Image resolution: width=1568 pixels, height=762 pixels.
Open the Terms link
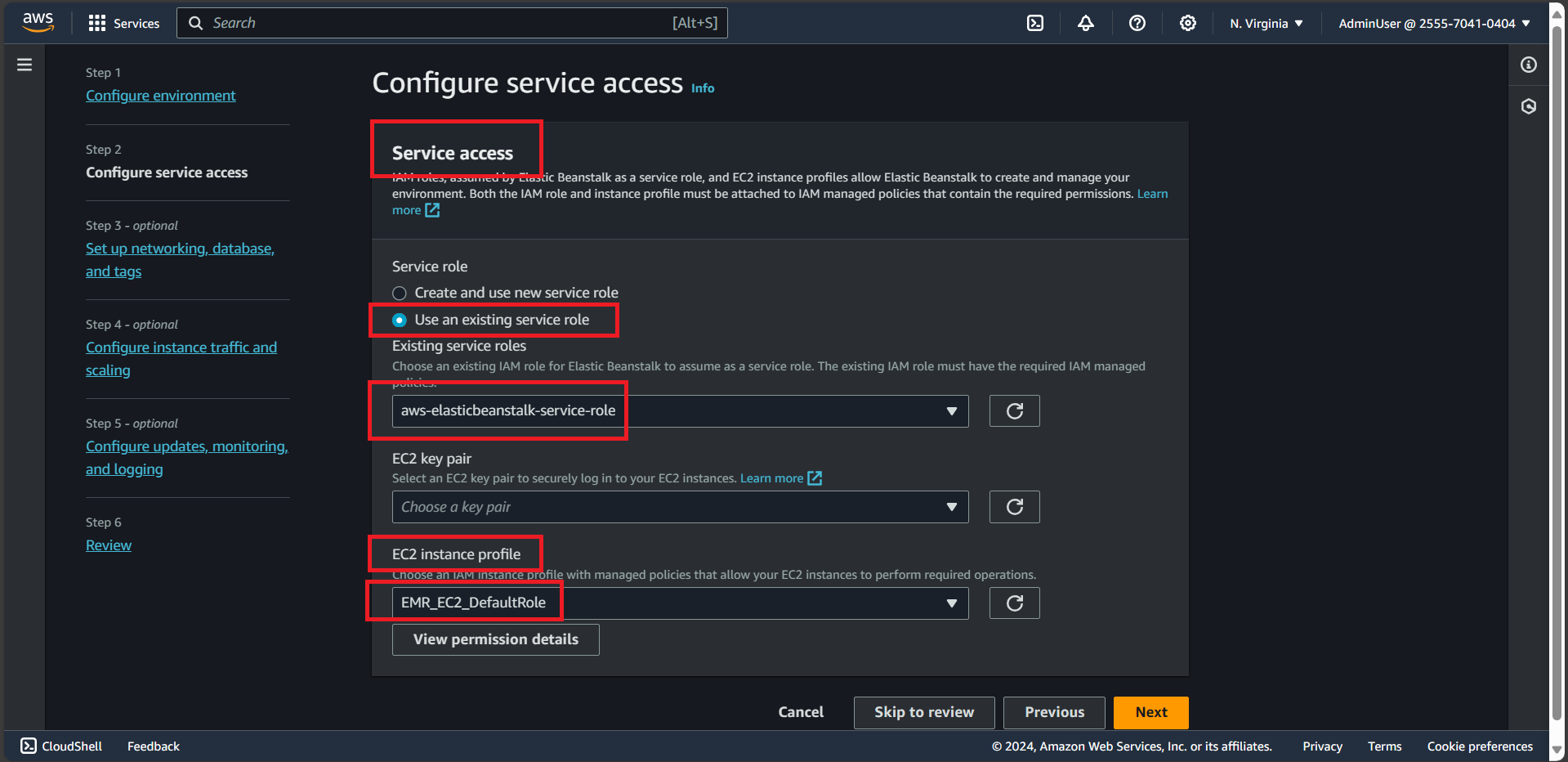pos(1384,746)
